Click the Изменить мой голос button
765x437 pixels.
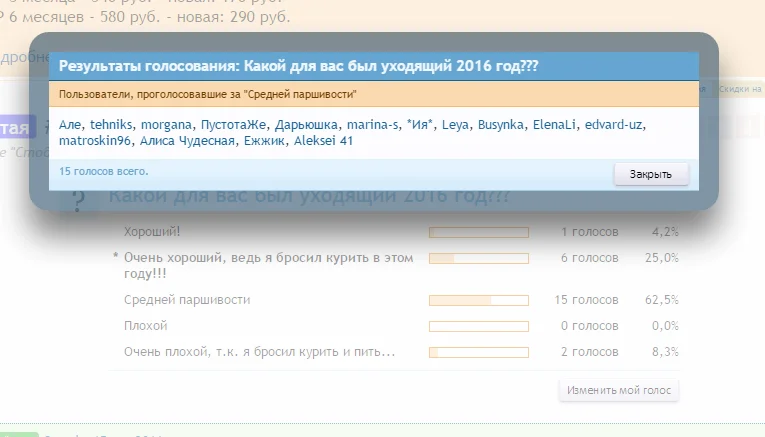pyautogui.click(x=619, y=390)
